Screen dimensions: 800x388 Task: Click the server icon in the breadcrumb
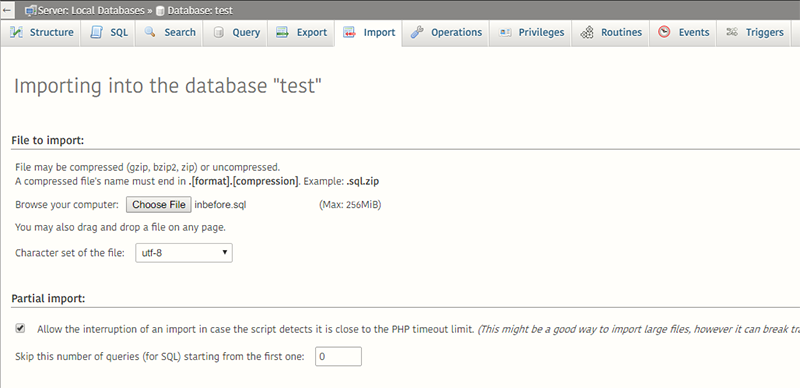pyautogui.click(x=31, y=10)
